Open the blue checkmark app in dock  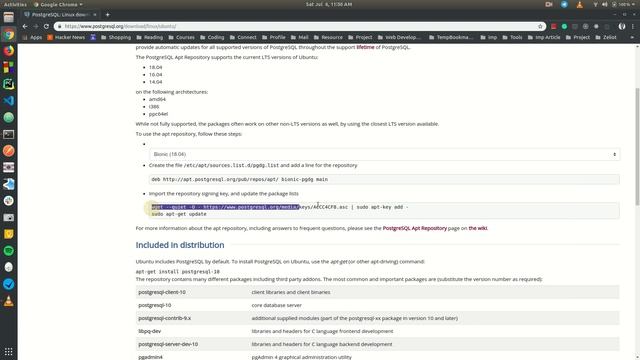[x=9, y=284]
